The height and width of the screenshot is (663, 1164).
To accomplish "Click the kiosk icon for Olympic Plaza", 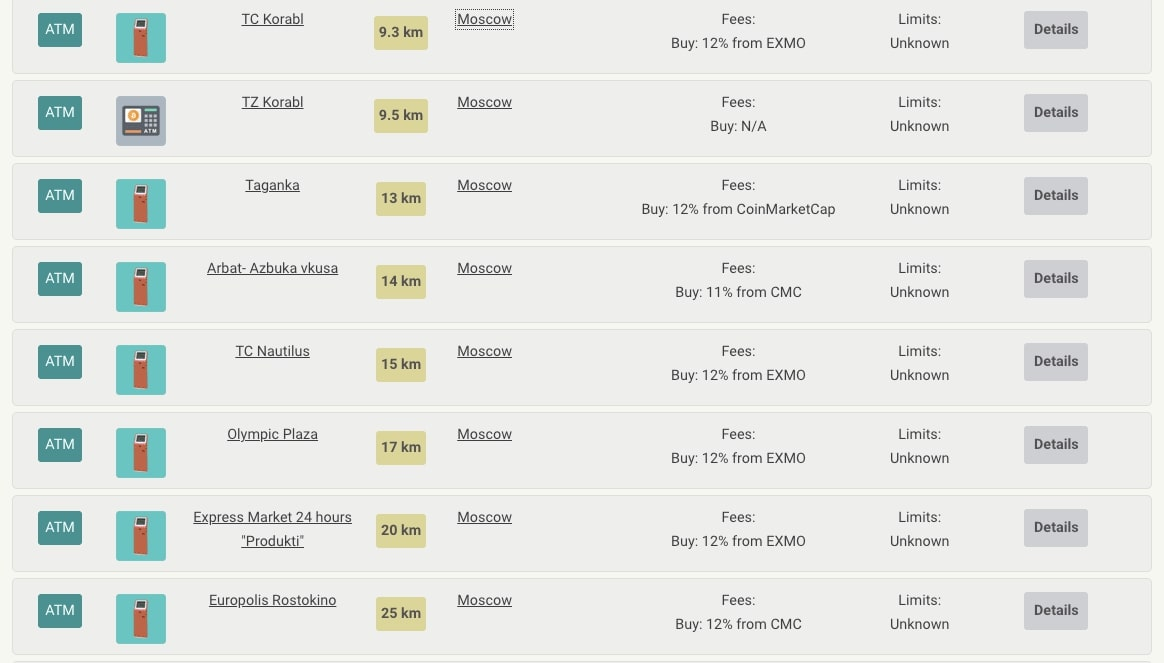I will point(141,453).
